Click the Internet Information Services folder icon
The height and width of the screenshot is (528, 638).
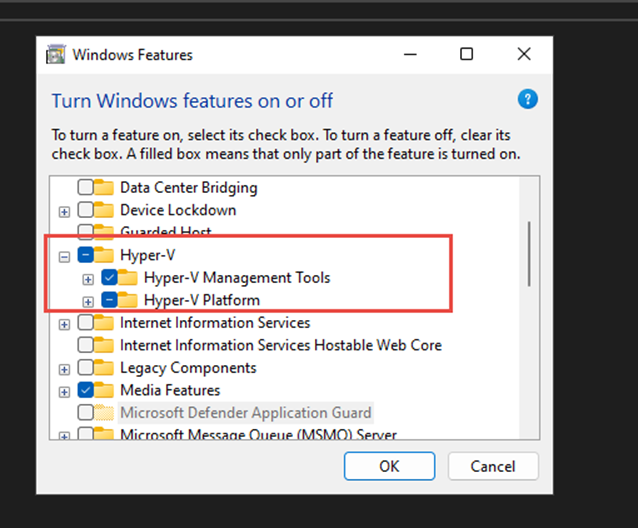[x=105, y=323]
